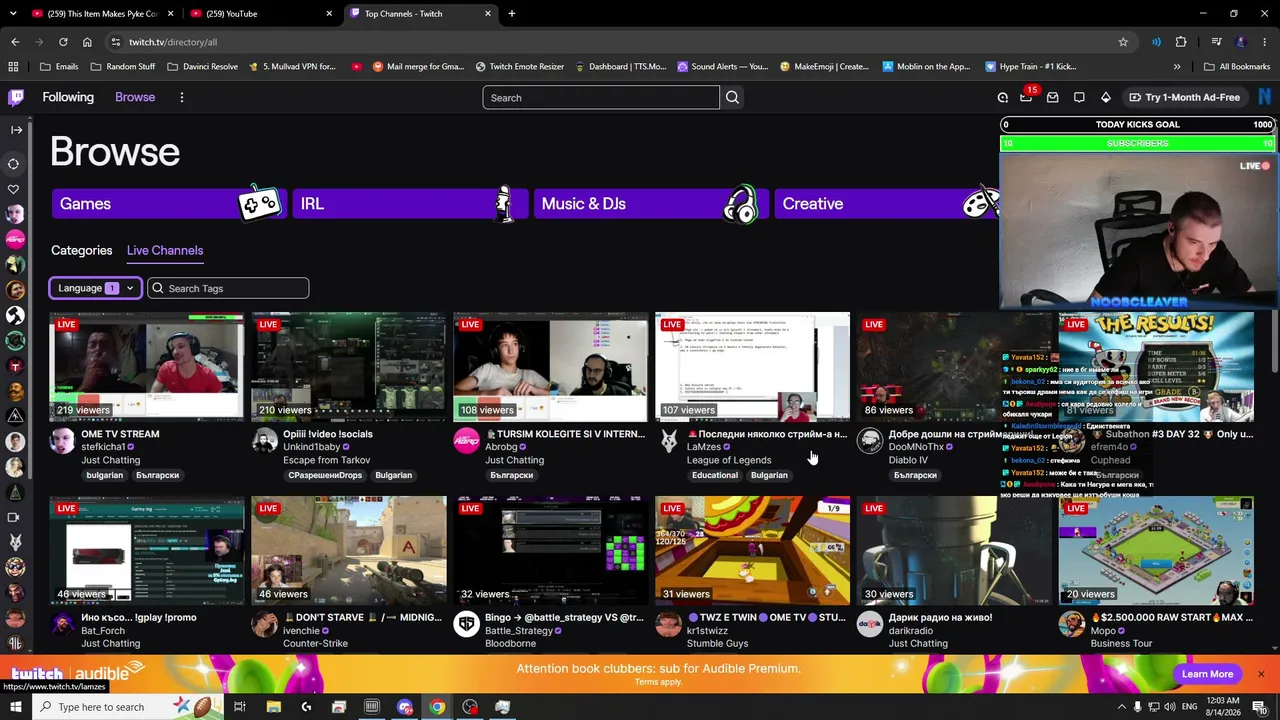Open the Windows Start menu
Screen dimensions: 1280x720
[x=16, y=707]
